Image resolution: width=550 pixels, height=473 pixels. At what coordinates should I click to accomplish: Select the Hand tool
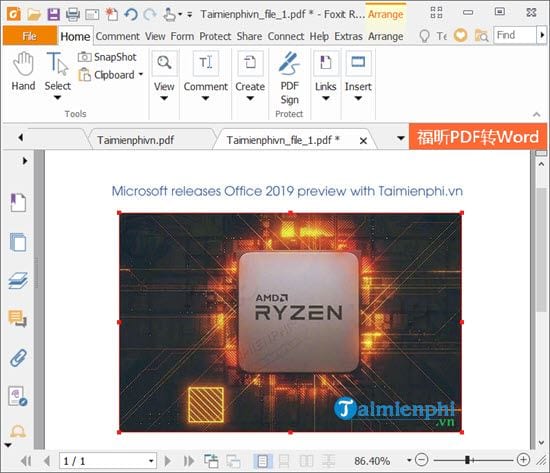point(23,72)
